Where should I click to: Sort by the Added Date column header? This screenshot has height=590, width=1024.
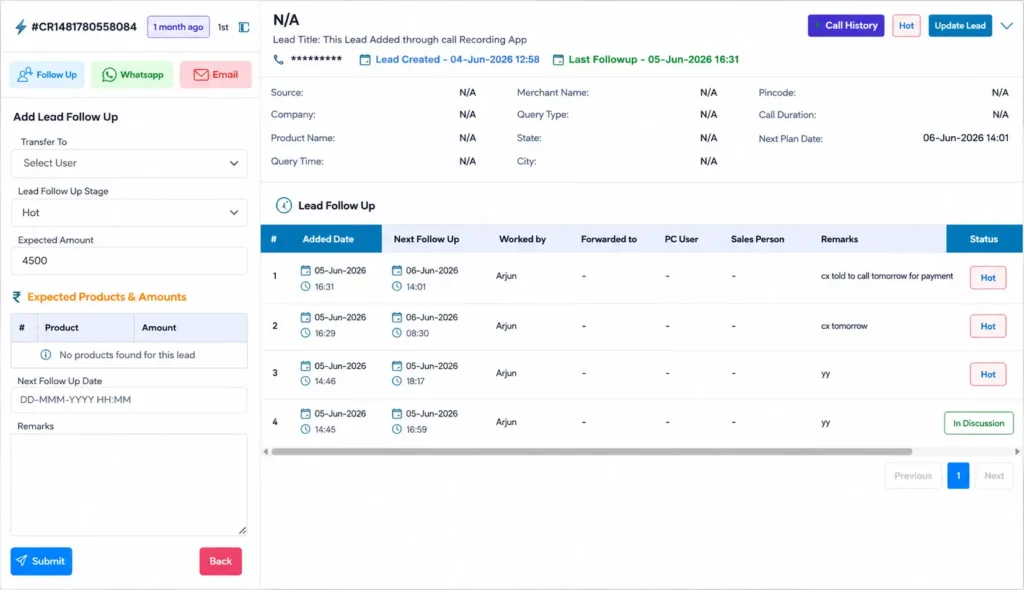(328, 239)
